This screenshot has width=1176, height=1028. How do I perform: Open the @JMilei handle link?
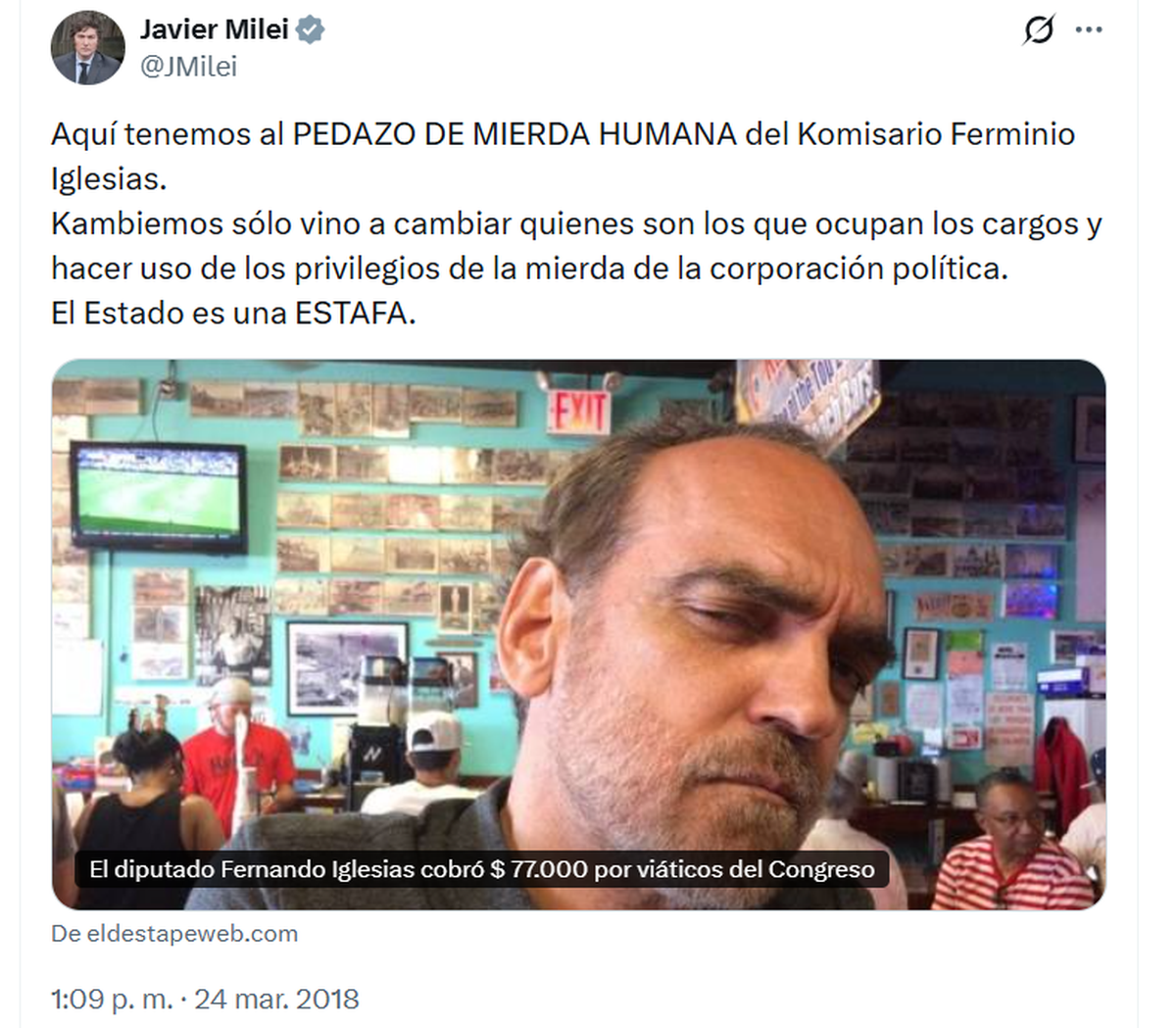pyautogui.click(x=189, y=67)
